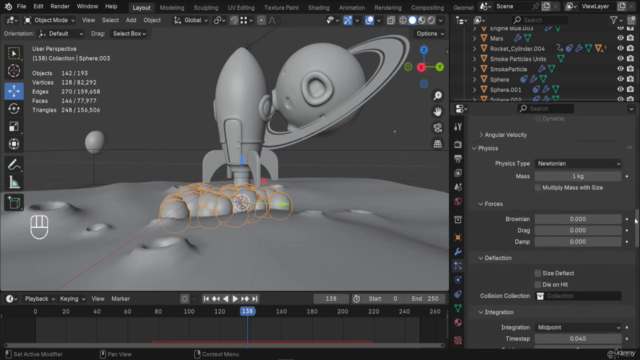640x360 pixels.
Task: Click the pan view hand icon
Action: coord(438,111)
